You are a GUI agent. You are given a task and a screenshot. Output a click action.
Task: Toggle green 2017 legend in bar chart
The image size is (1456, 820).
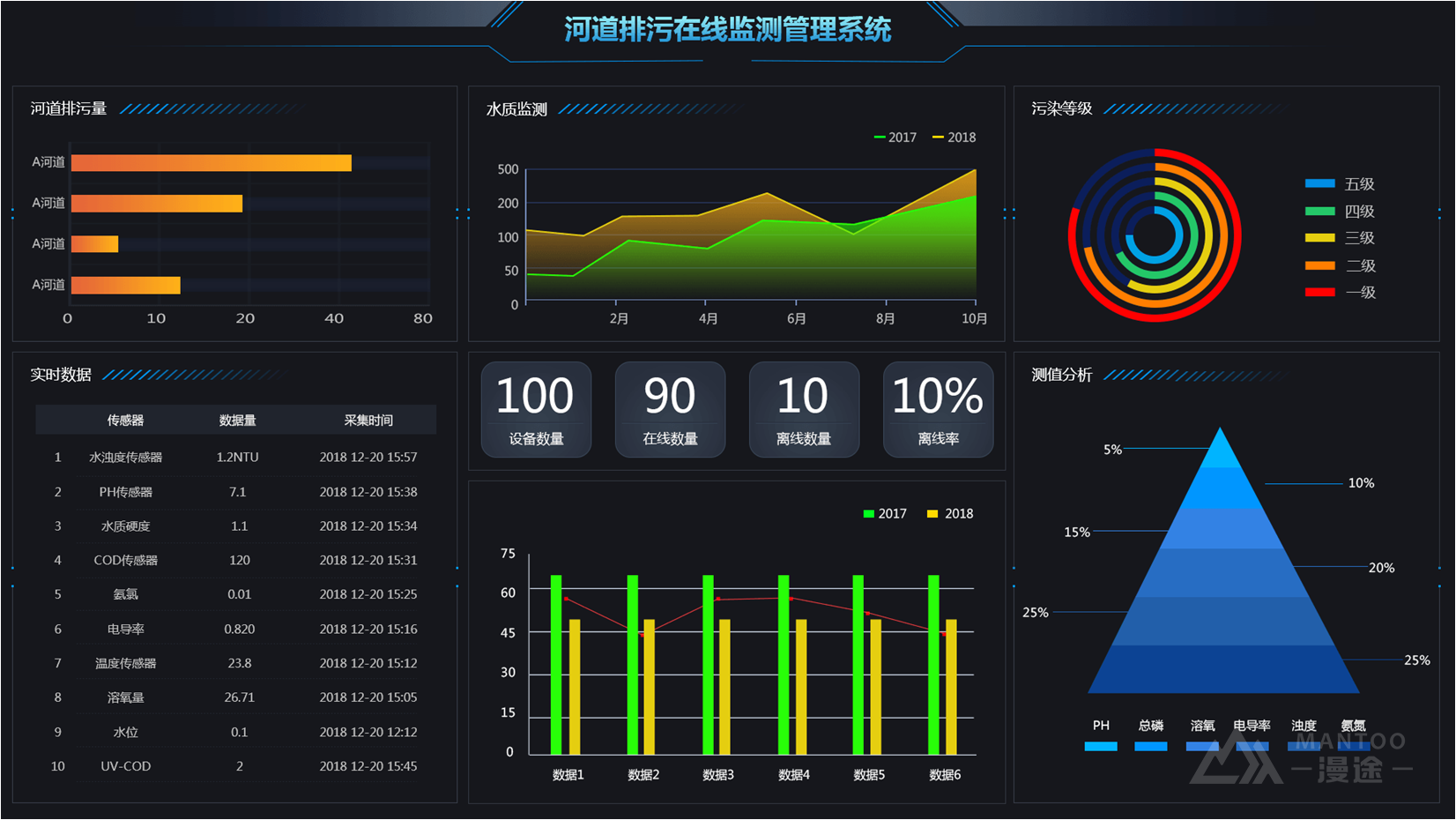tap(885, 514)
